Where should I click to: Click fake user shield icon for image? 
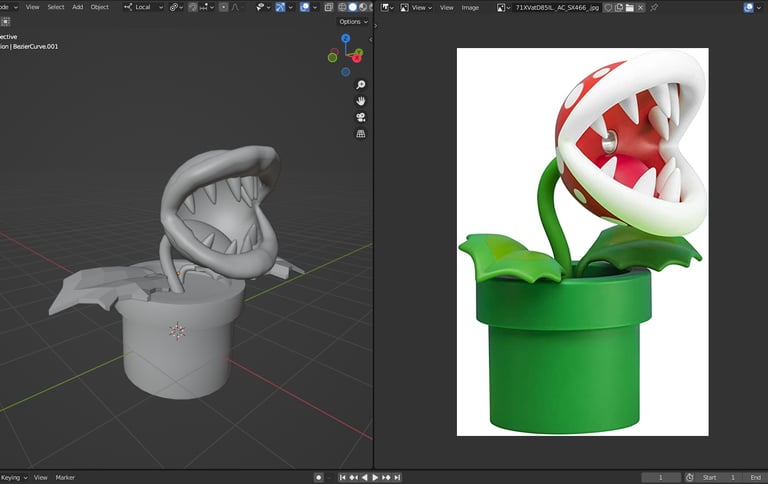607,7
